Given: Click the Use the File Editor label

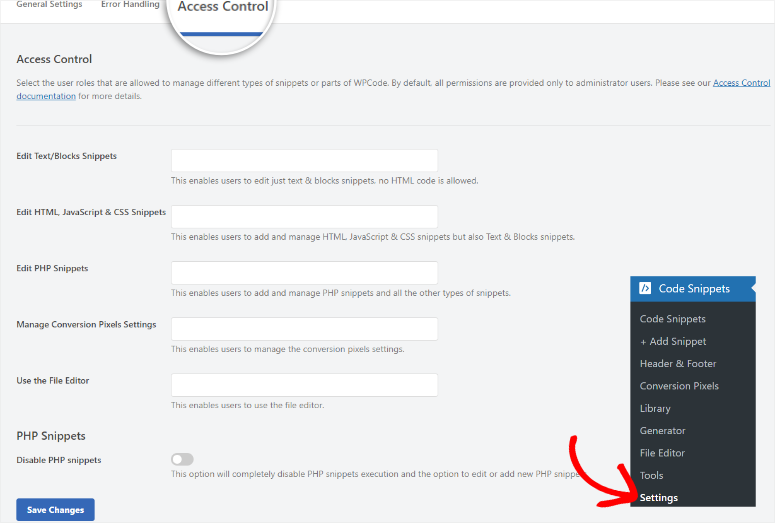Looking at the screenshot, I should (52, 380).
